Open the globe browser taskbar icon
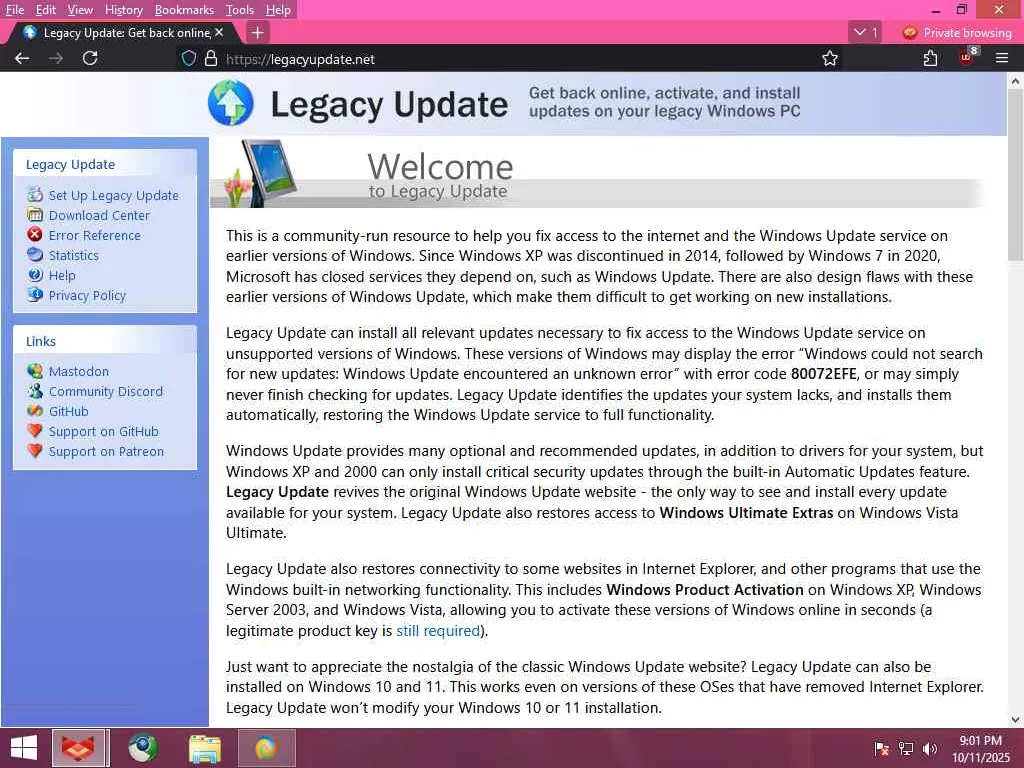This screenshot has width=1024, height=768. pos(142,748)
